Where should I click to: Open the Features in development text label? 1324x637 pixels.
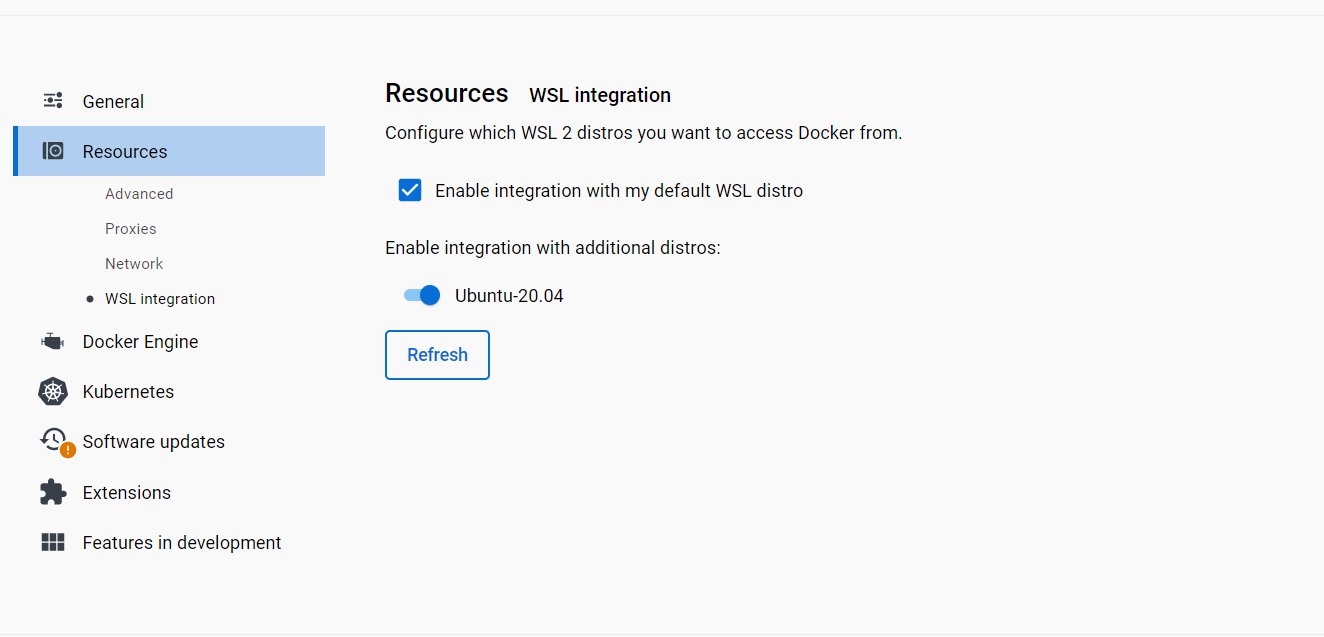click(182, 542)
